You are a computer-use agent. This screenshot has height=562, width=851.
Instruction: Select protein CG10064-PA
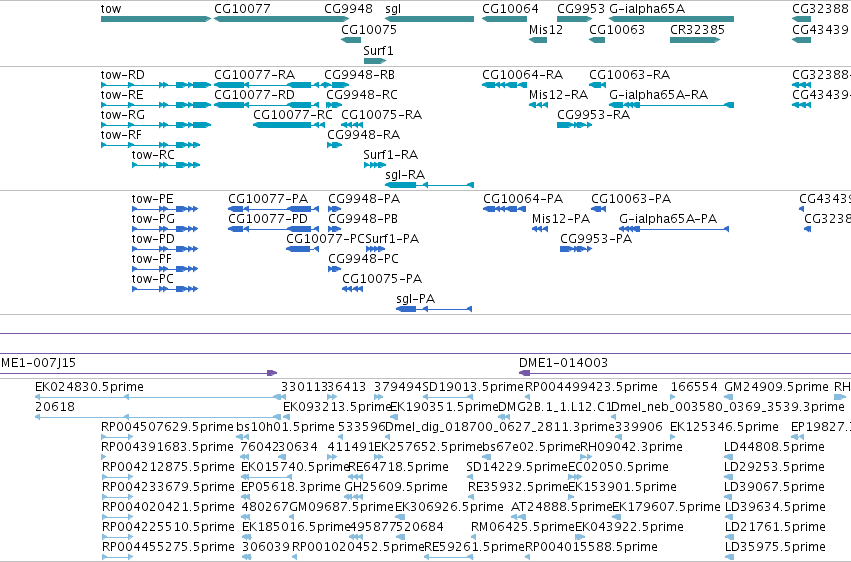pos(504,209)
